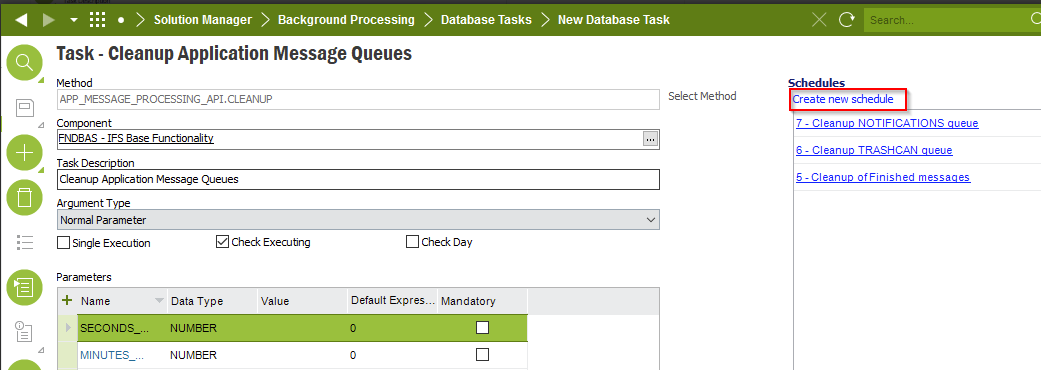
Task: Go back with the left arrow
Action: 22,20
